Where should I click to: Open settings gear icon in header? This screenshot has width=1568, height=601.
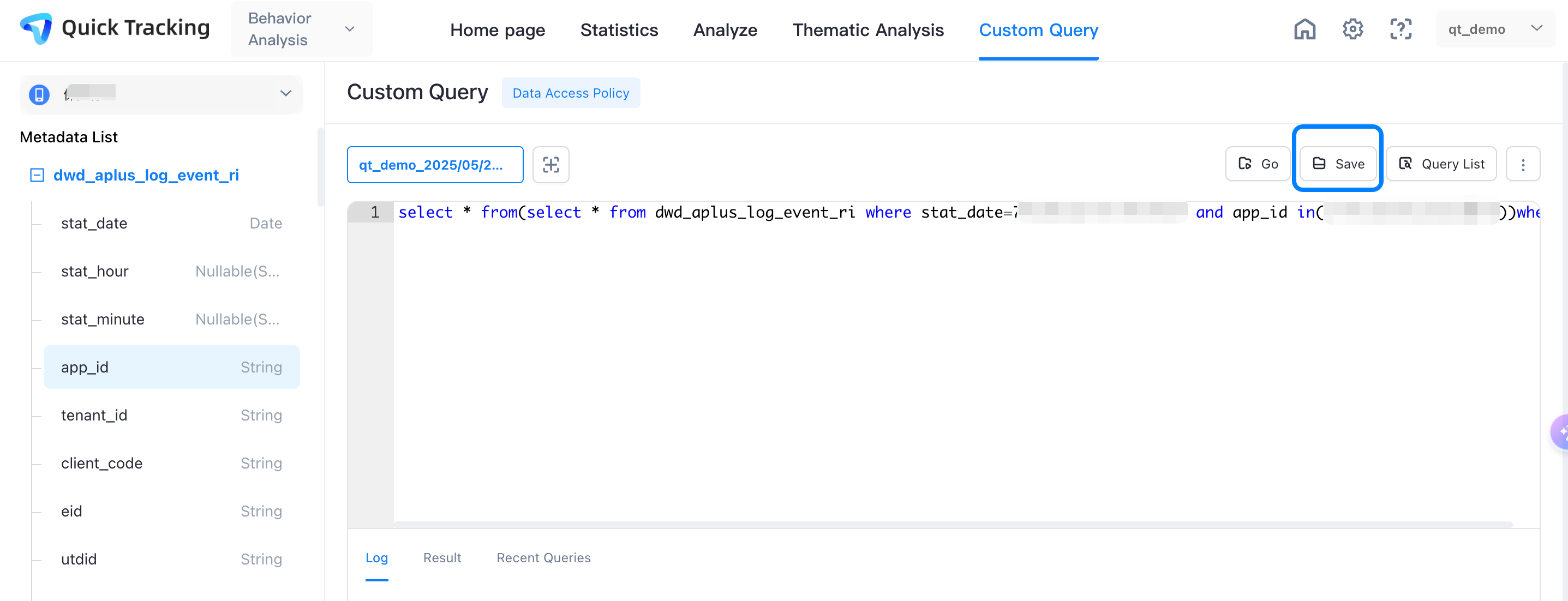click(1352, 29)
